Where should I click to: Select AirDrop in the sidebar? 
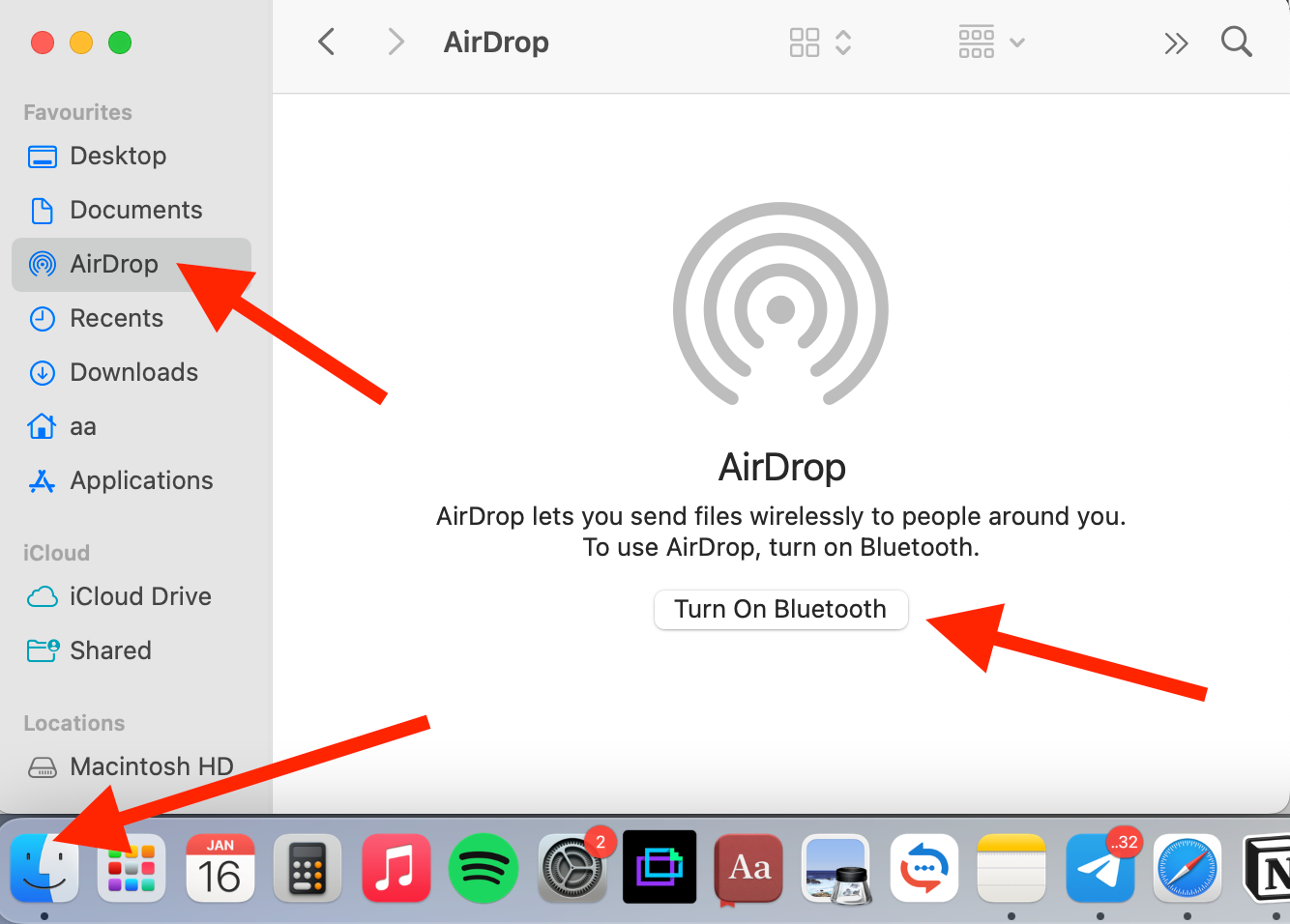point(132,264)
